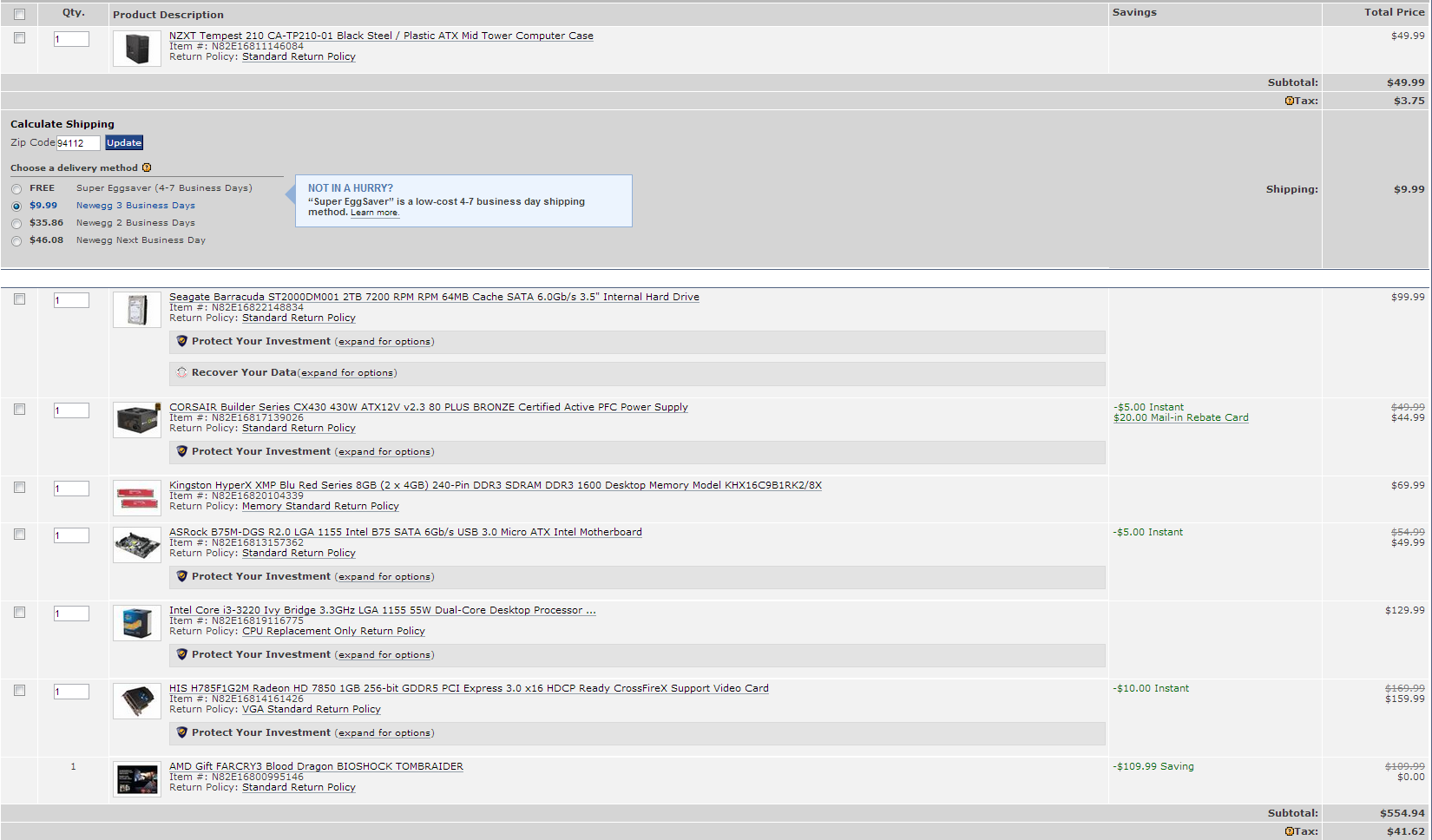This screenshot has height=840, width=1432.
Task: Open the NZXT row Standard Return Policy link
Action: (299, 56)
